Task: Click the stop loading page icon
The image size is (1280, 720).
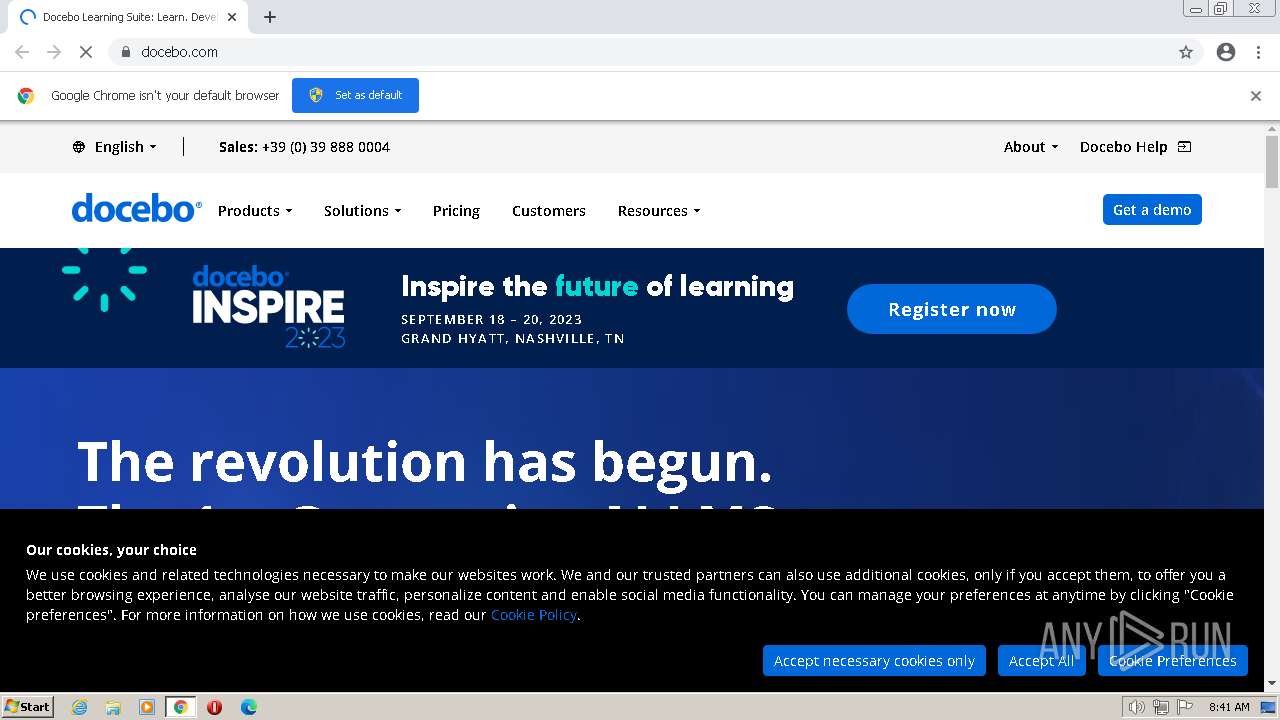Action: pyautogui.click(x=86, y=52)
